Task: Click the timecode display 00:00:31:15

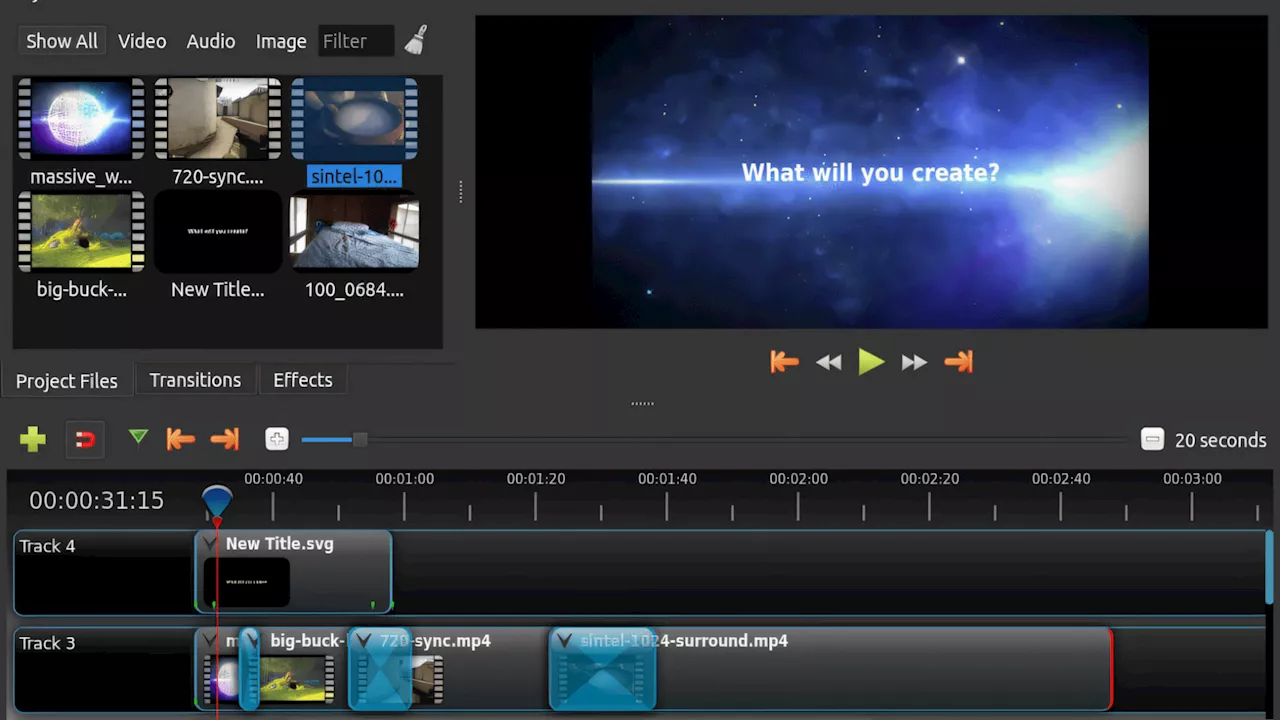Action: click(x=96, y=500)
